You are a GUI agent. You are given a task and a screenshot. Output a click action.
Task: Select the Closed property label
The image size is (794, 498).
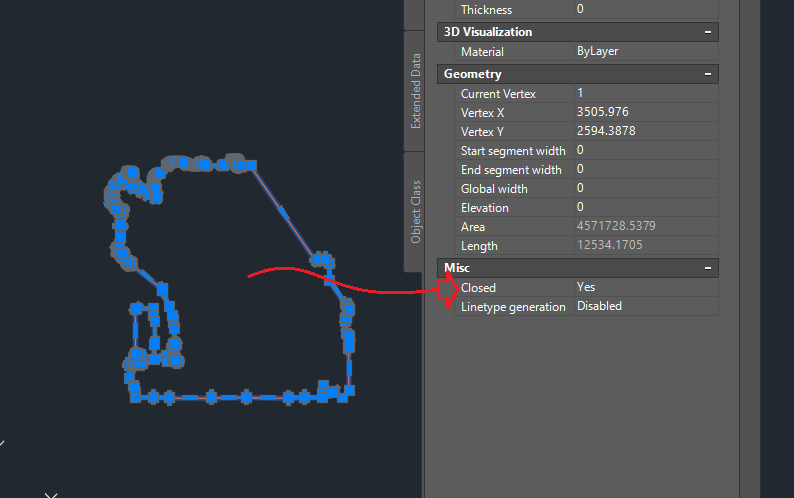tap(478, 288)
